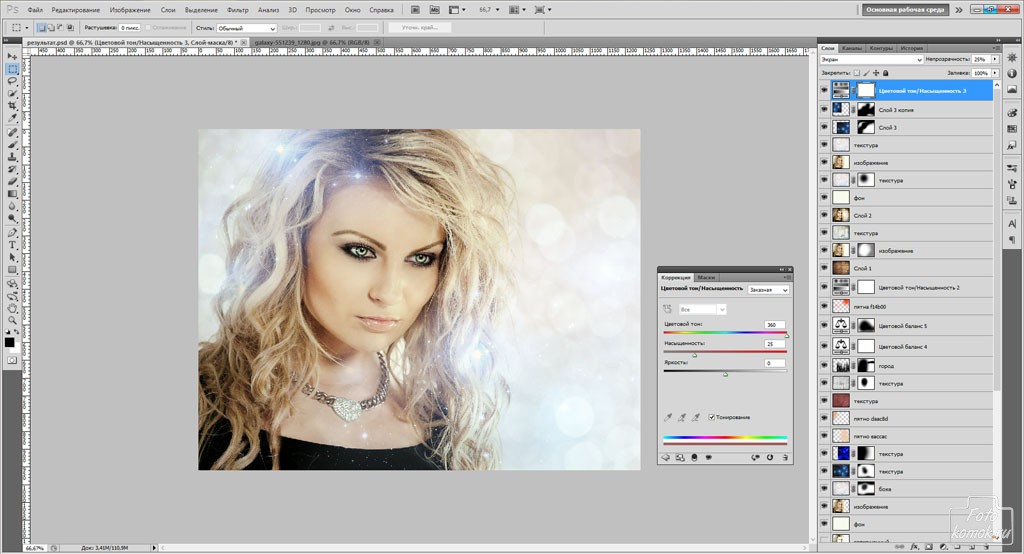Open the Заказная preset dropdown
This screenshot has height=554, width=1024.
(769, 289)
